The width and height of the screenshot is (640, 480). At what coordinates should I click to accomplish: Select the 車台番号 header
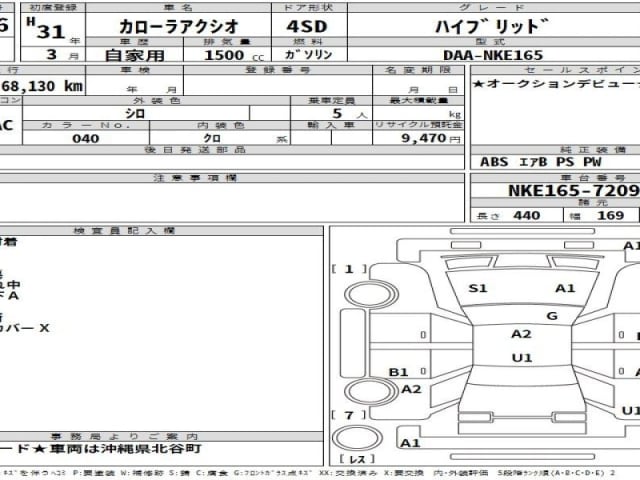[555, 178]
